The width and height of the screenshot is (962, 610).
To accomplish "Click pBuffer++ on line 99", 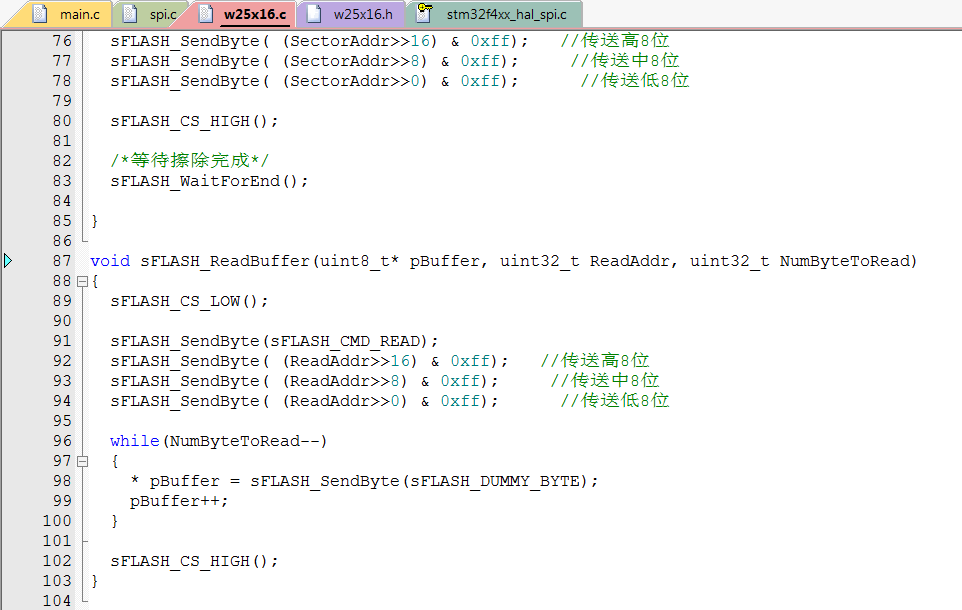I will 174,501.
